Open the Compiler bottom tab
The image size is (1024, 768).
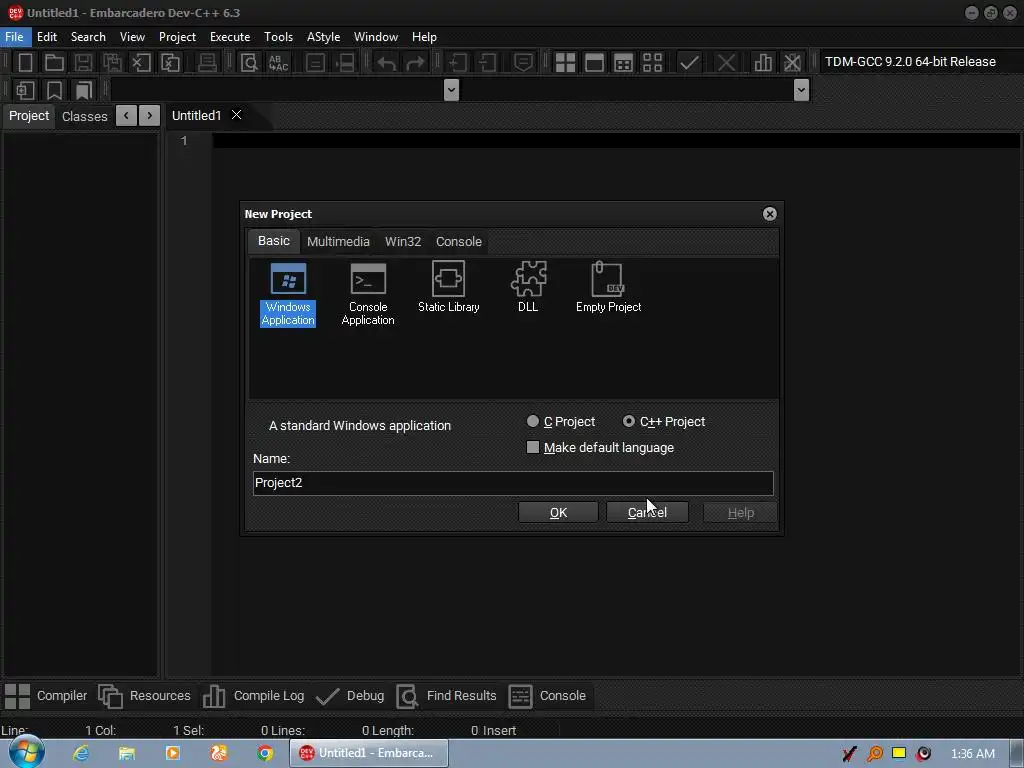click(x=46, y=696)
